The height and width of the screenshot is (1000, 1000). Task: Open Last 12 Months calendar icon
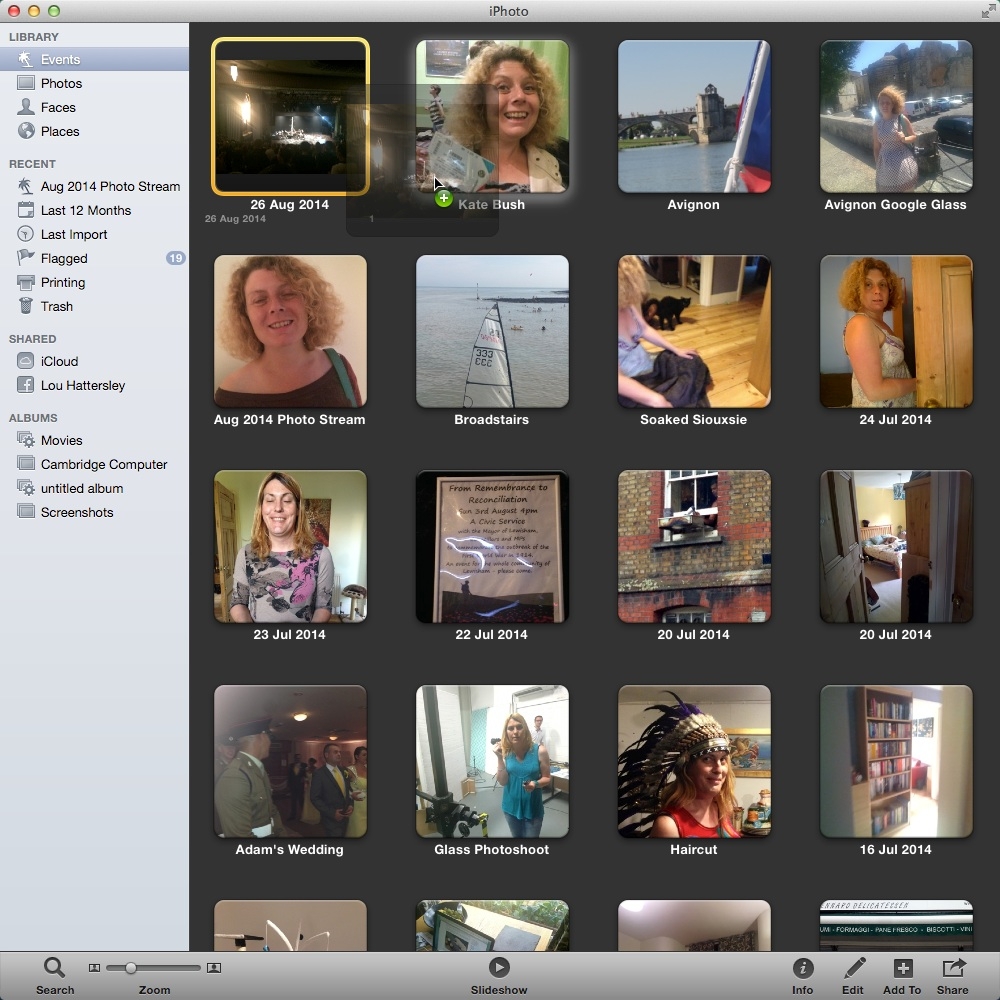[x=26, y=210]
